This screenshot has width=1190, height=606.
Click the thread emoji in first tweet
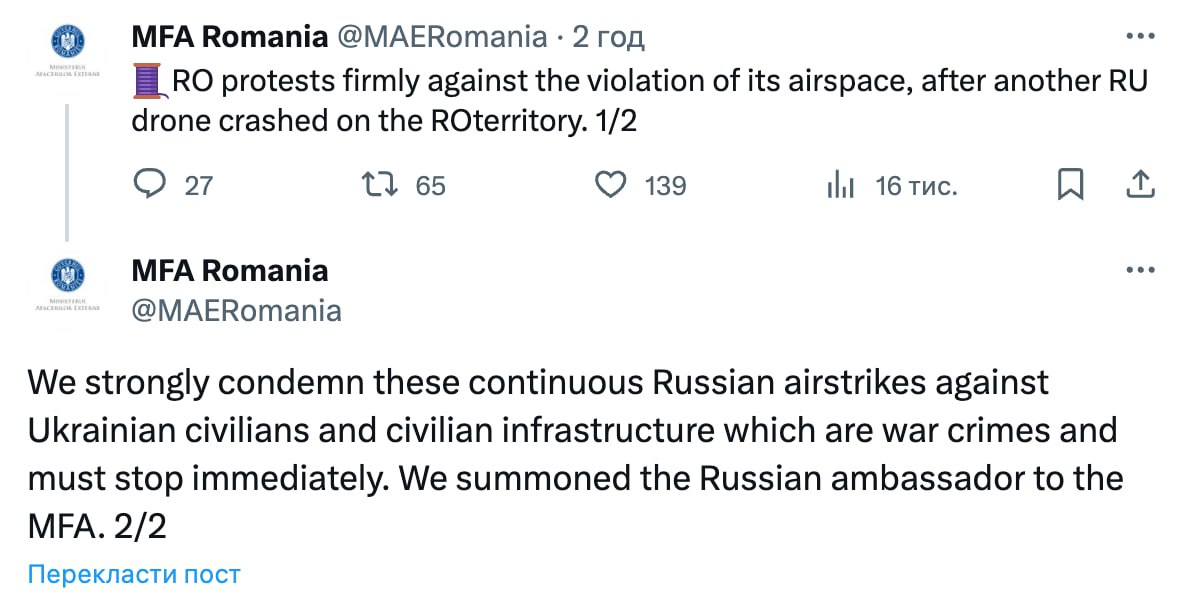[x=148, y=80]
